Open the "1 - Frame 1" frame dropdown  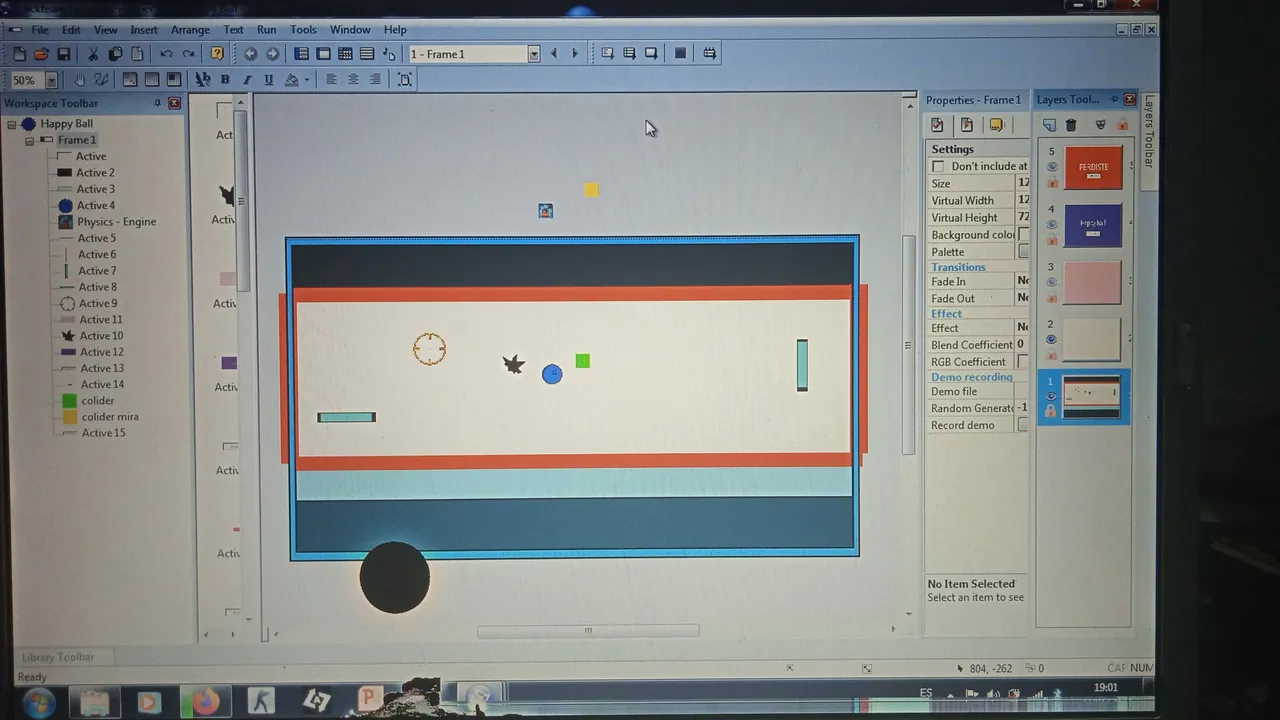point(534,54)
